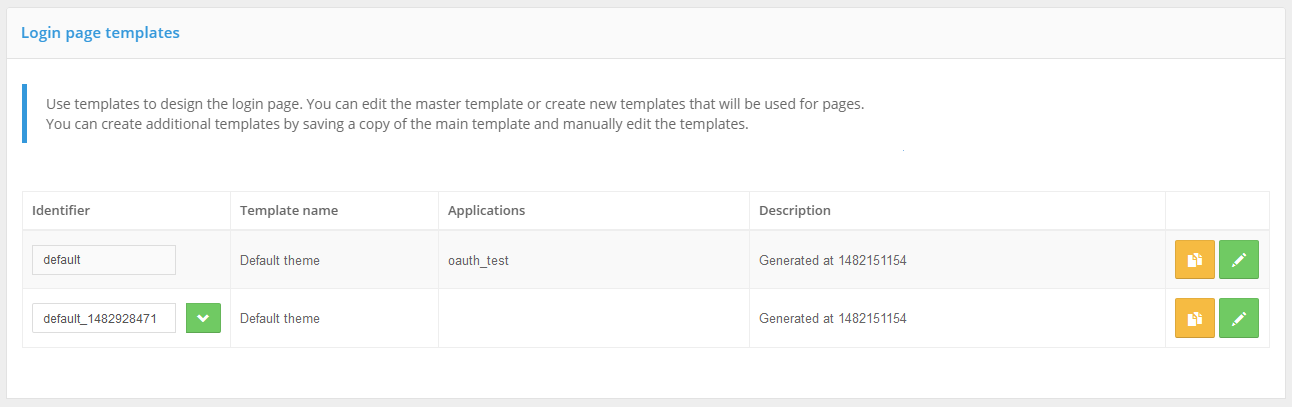Click oauth_test application entry
This screenshot has height=407, width=1292.
[x=480, y=261]
